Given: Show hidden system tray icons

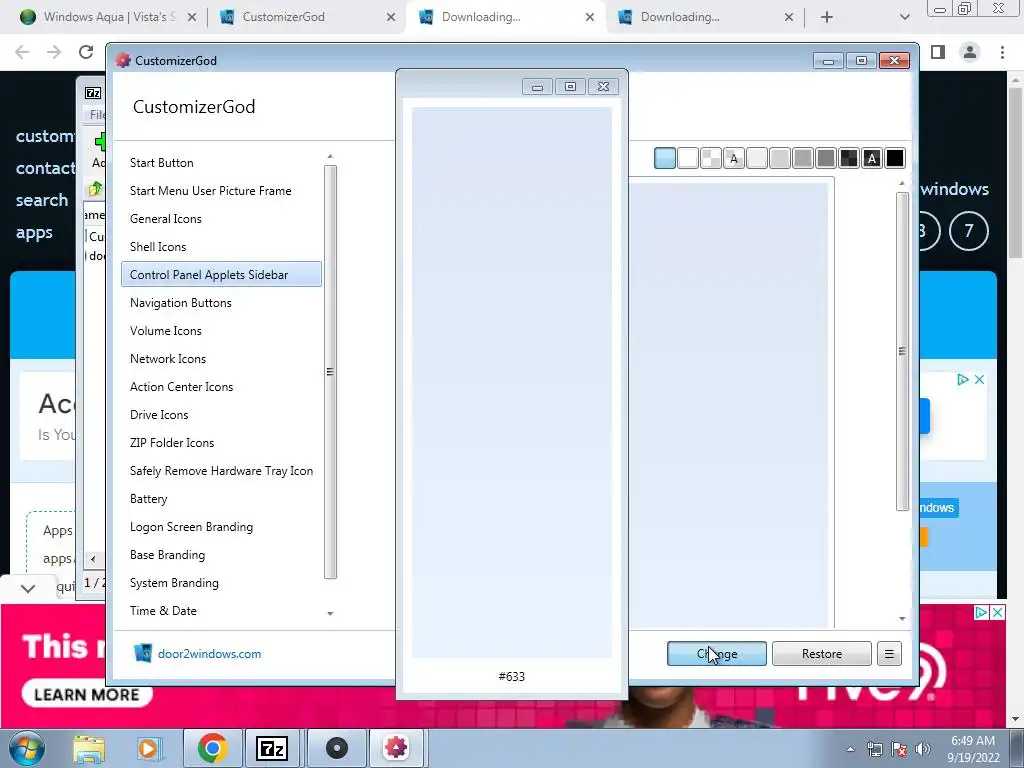Looking at the screenshot, I should pos(850,749).
